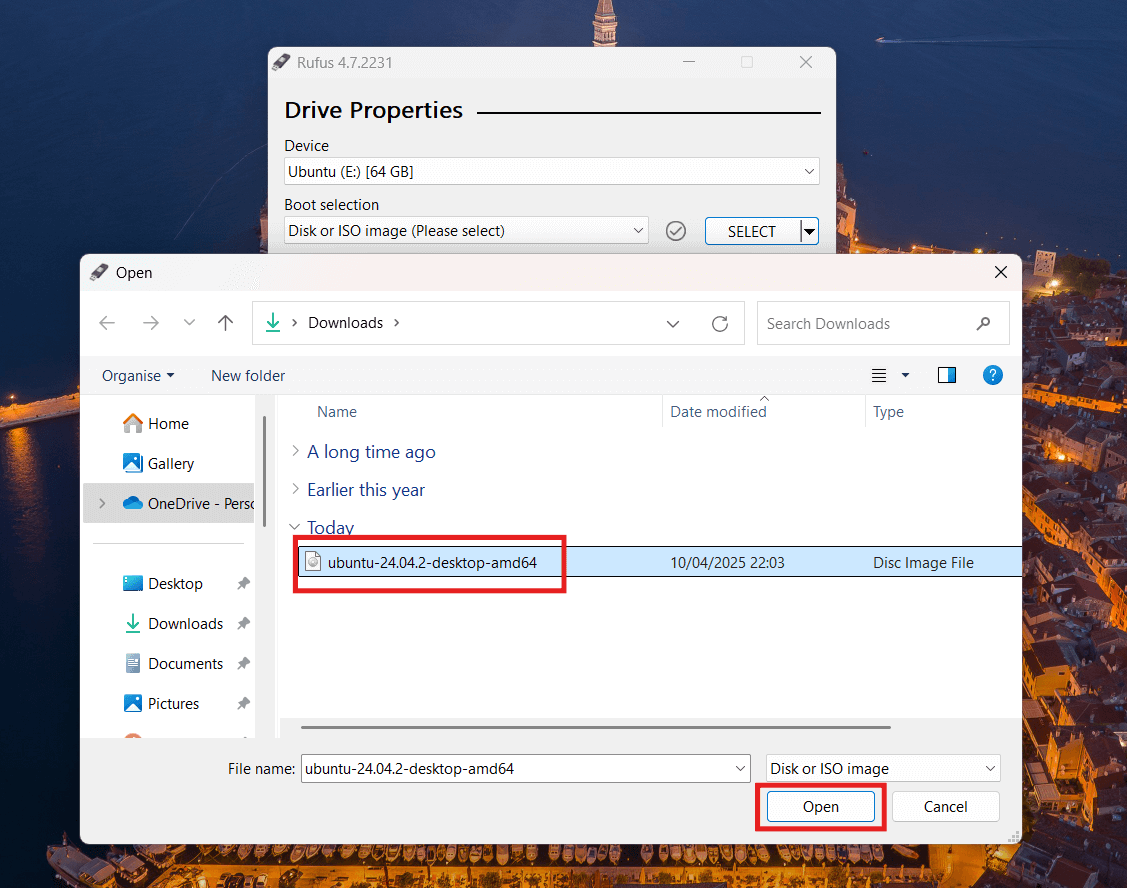Minimize the Rufus window
This screenshot has width=1127, height=888.
(x=689, y=63)
